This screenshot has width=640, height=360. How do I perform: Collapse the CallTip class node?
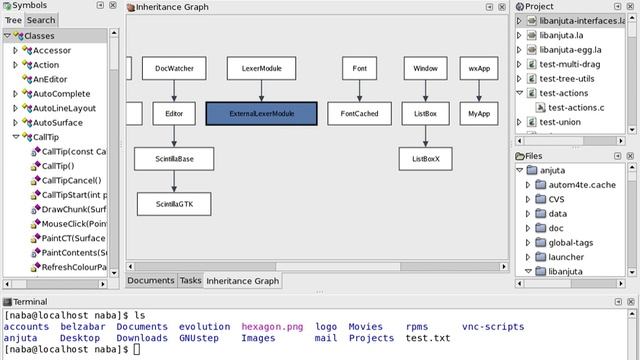pyautogui.click(x=16, y=137)
